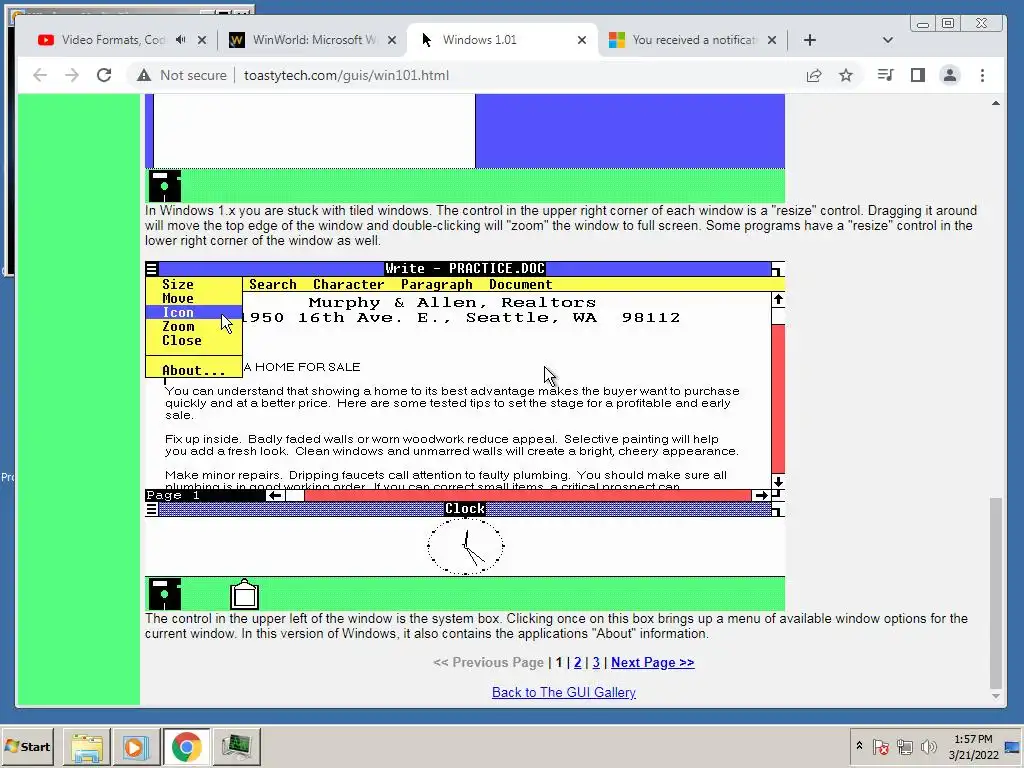Click the browser back arrow
The width and height of the screenshot is (1024, 768).
(x=40, y=75)
